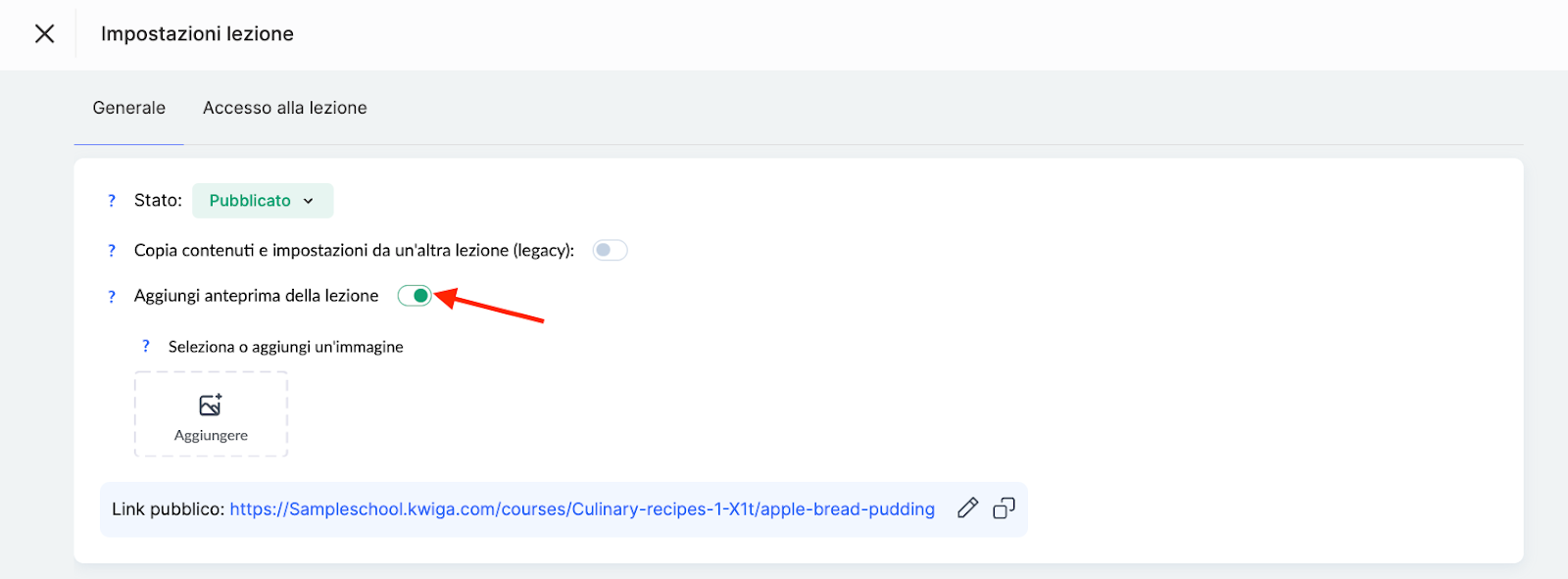Screen dimensions: 1568x579
Task: Click the Aggiungi anteprima della lezione label
Action: 256,296
